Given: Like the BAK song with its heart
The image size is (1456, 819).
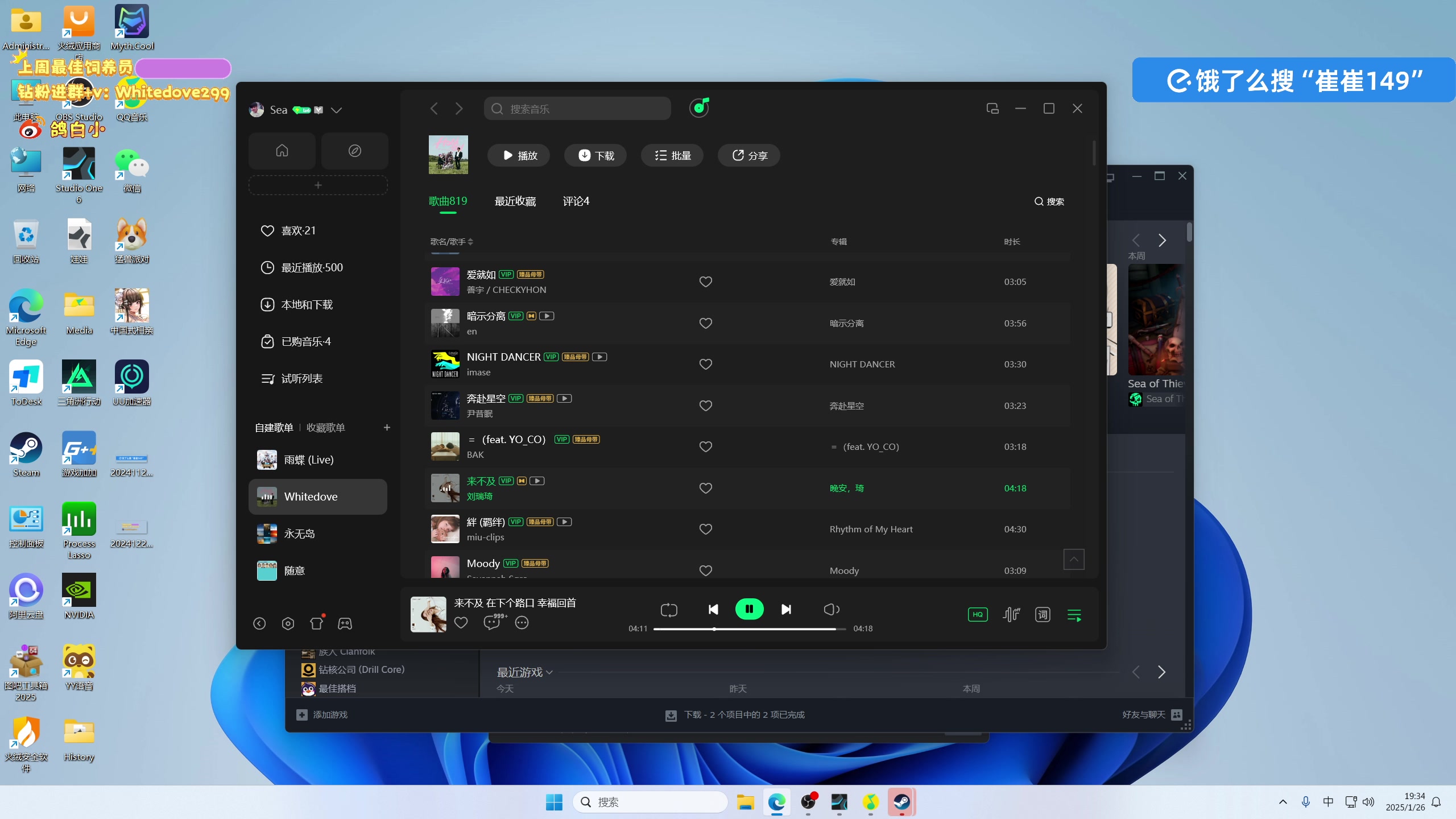Looking at the screenshot, I should [x=706, y=447].
